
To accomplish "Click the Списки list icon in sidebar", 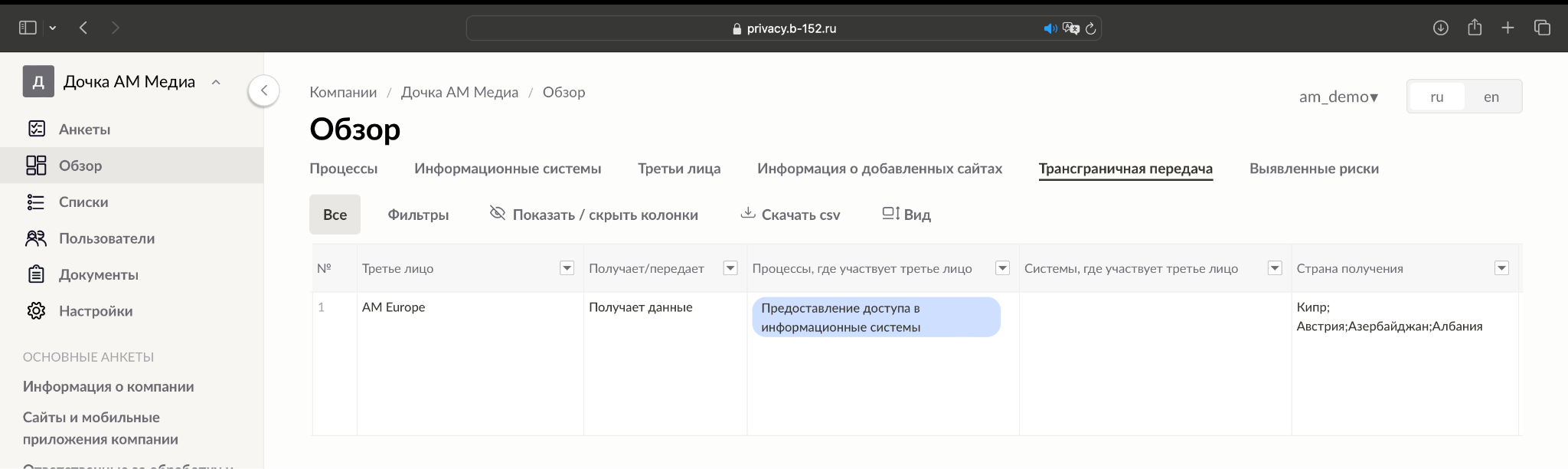I will coord(36,202).
